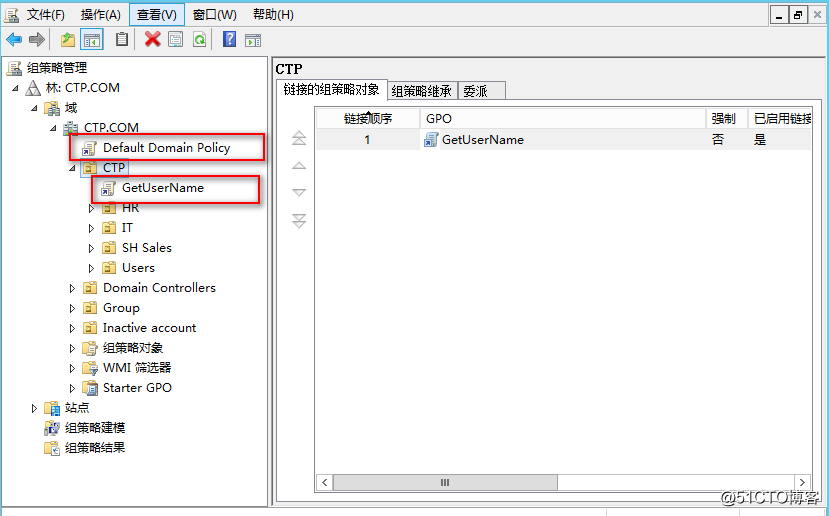Expand the Inactive account node
Screen dimensions: 829x516
[x=72, y=328]
